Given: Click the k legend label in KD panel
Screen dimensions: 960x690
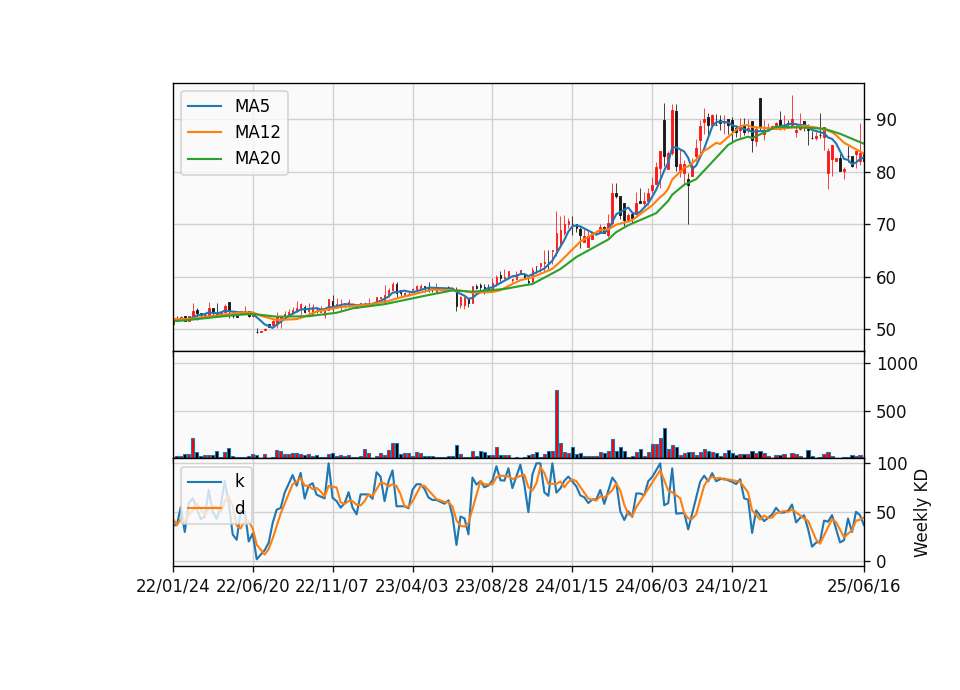Looking at the screenshot, I should (x=239, y=481).
